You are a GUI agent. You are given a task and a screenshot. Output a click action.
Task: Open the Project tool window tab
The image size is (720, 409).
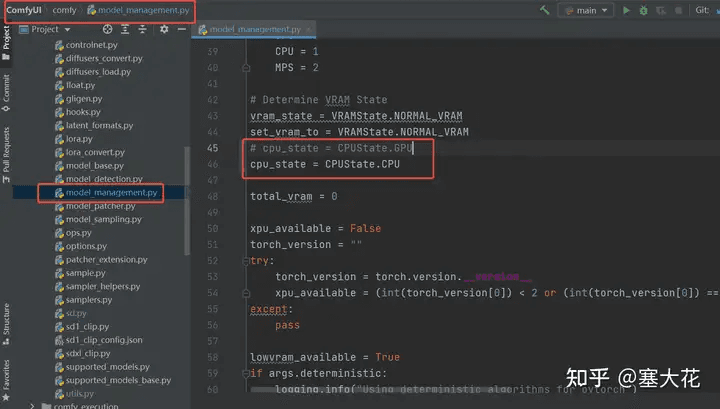coord(6,42)
